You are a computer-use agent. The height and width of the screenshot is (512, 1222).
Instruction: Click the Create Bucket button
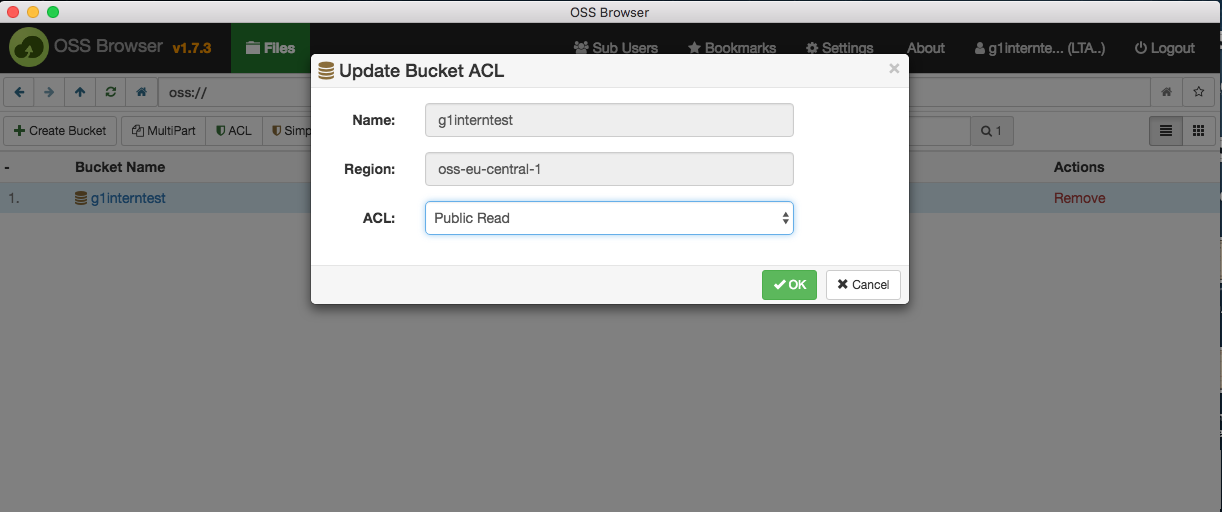coord(61,130)
